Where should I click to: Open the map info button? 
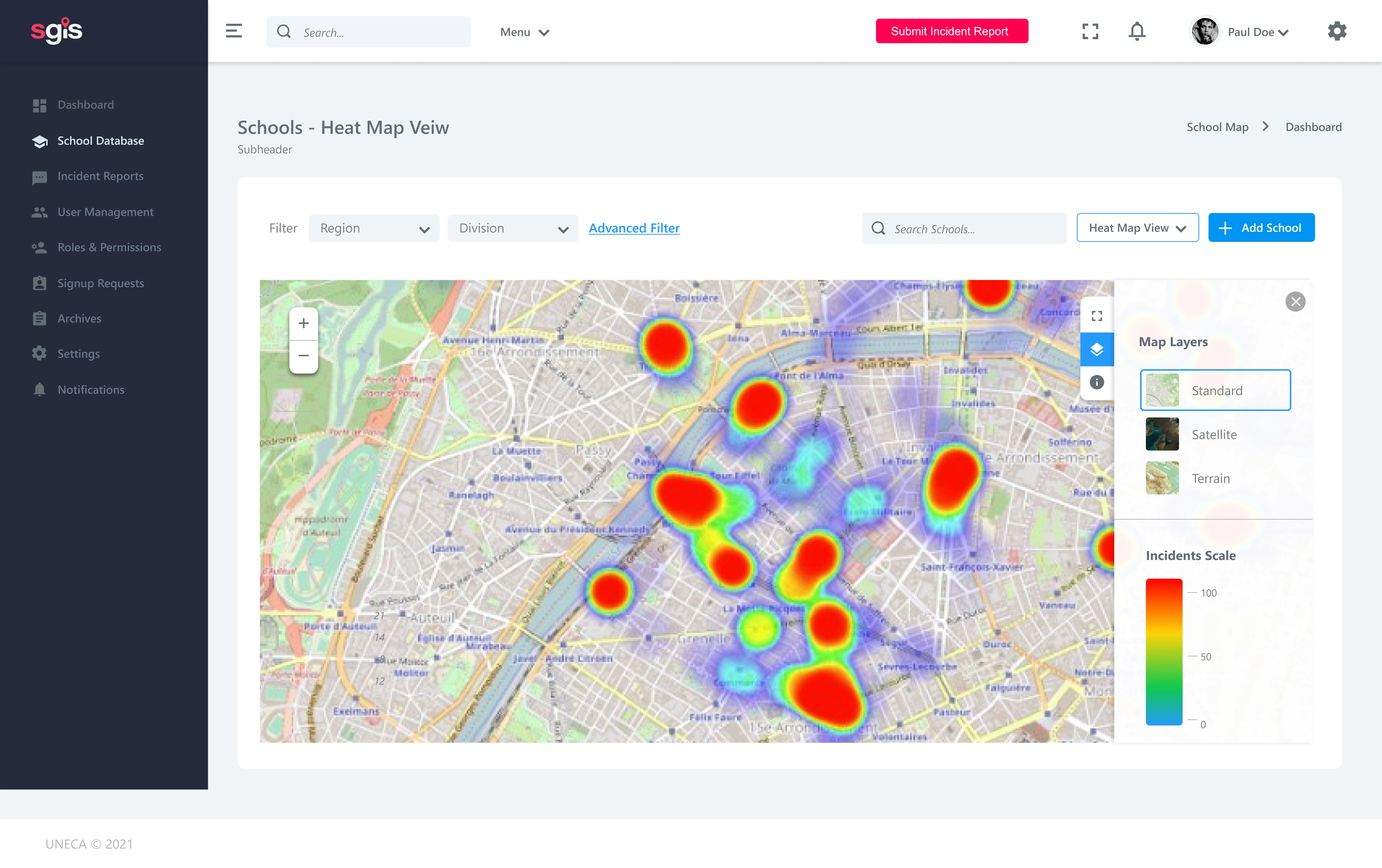pyautogui.click(x=1097, y=382)
